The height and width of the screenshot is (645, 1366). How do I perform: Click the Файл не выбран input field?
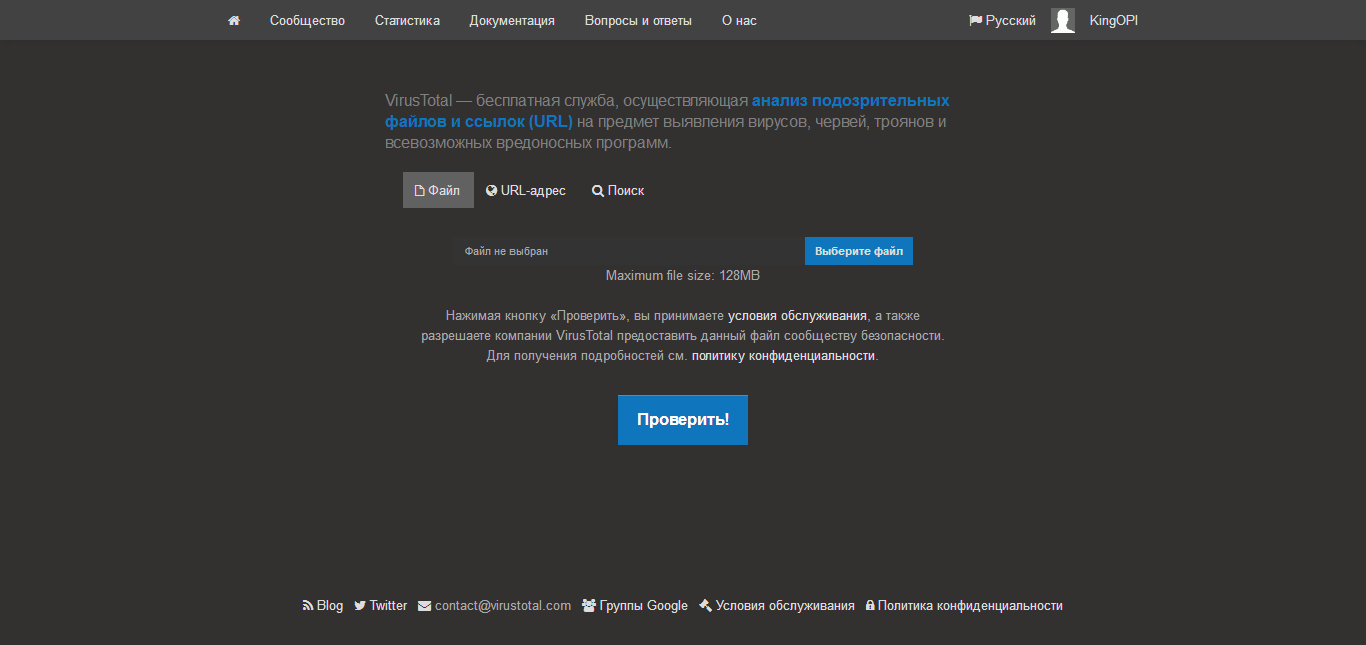coord(620,250)
